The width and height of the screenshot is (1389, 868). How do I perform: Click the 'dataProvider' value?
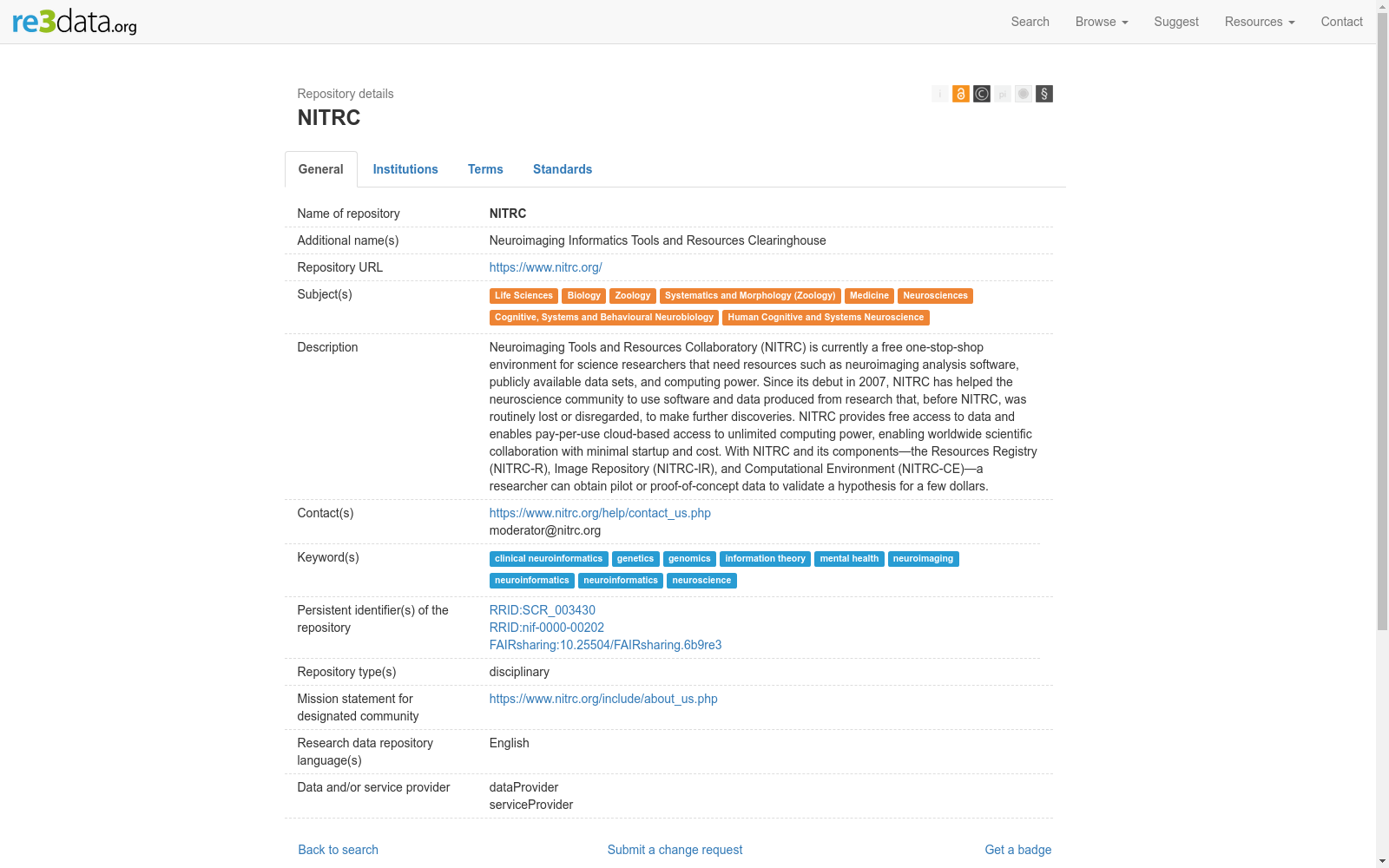coord(524,787)
